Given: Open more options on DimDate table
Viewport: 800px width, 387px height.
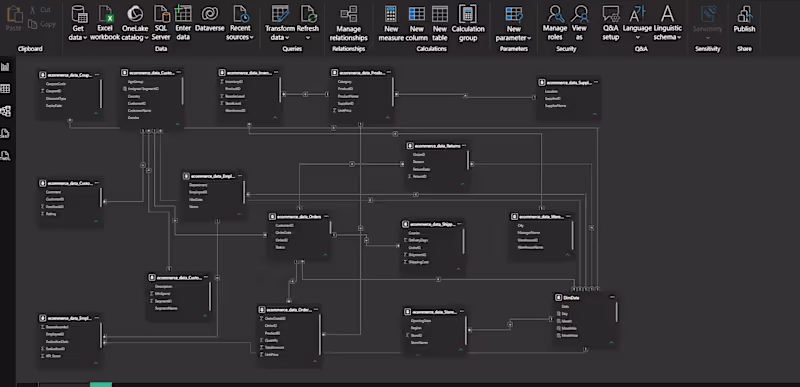Looking at the screenshot, I should pos(612,297).
